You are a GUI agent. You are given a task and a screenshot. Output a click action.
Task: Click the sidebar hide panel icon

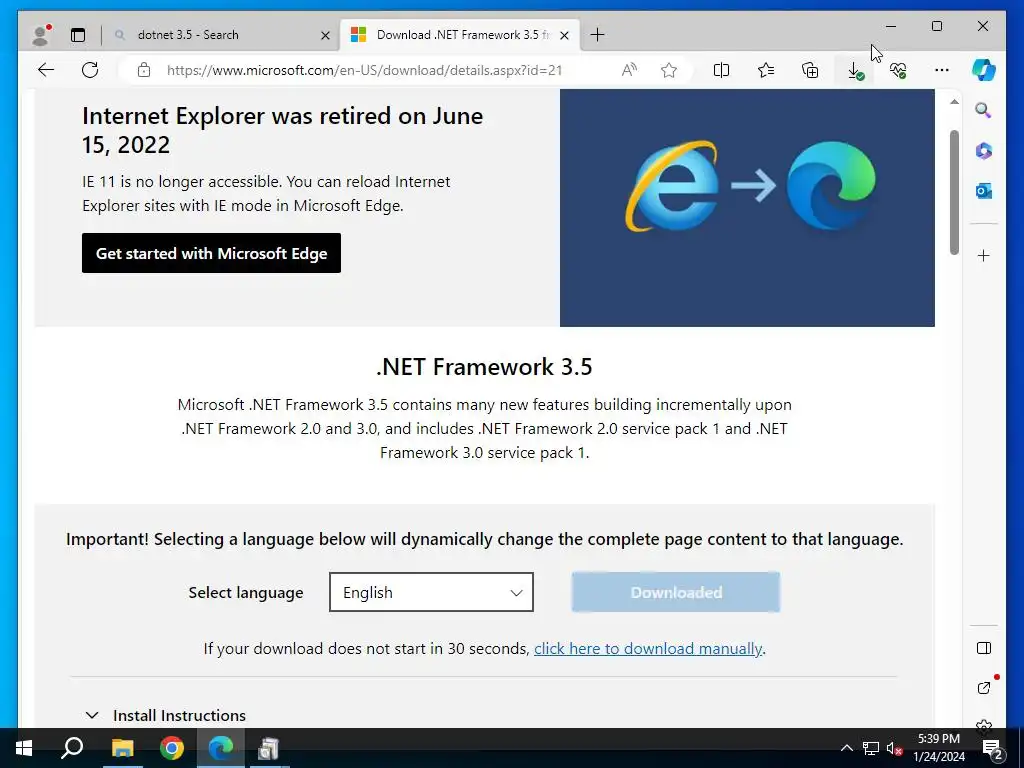pos(984,648)
